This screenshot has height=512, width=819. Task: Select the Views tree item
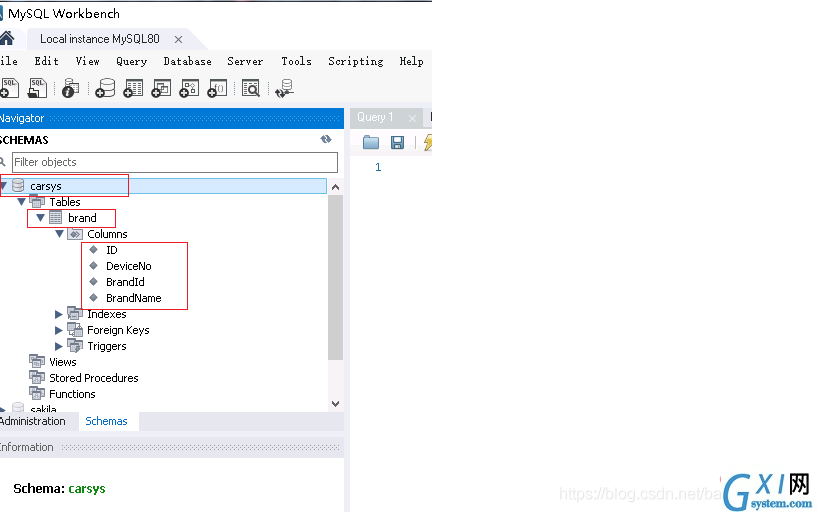tap(63, 362)
